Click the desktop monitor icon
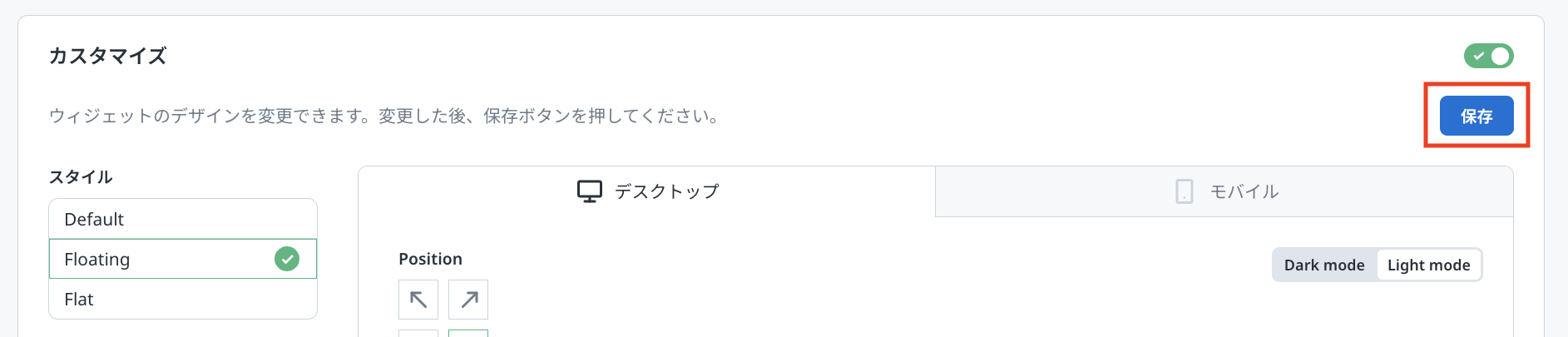Viewport: 1568px width, 337px height. (589, 191)
